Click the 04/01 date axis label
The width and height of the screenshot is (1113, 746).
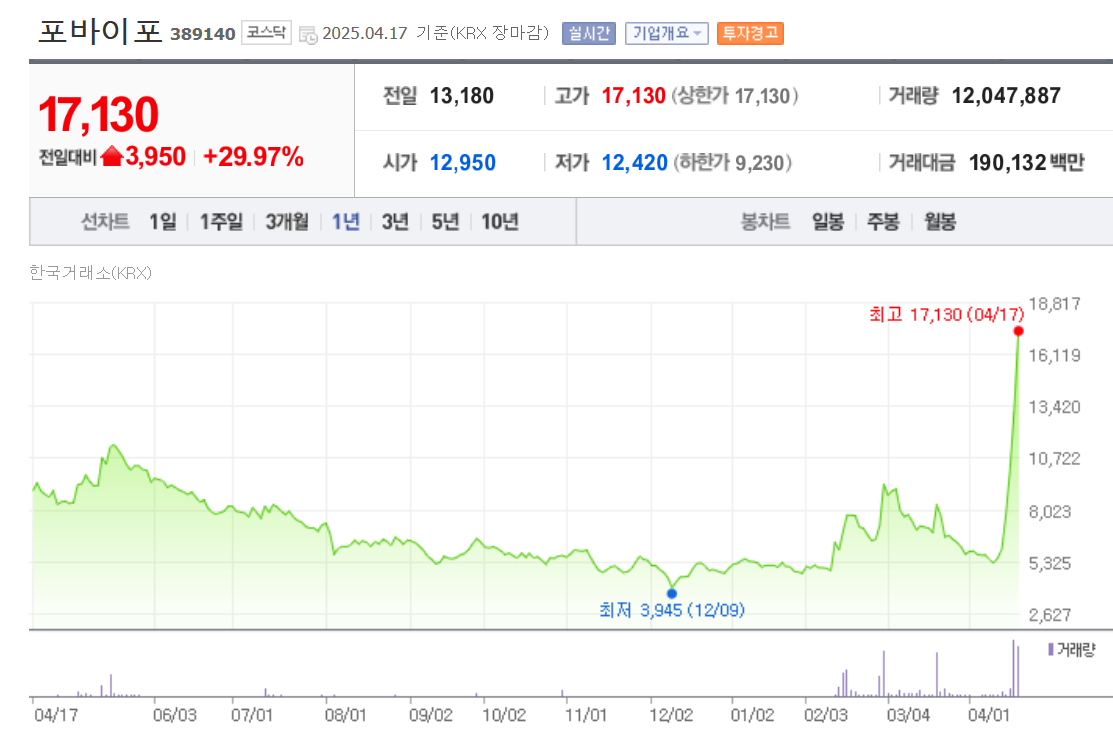(x=988, y=715)
